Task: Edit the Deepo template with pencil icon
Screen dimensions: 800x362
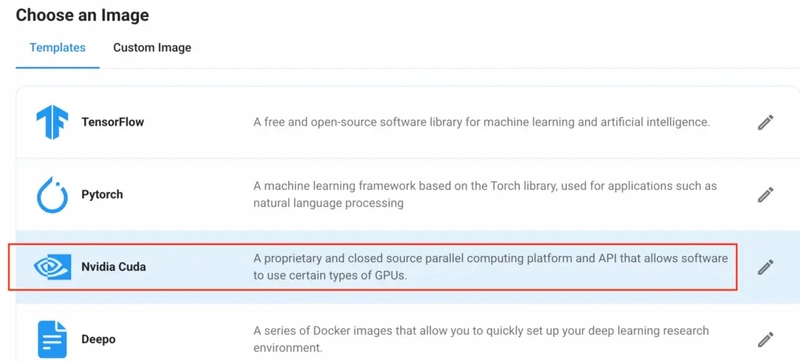Action: [x=765, y=340]
